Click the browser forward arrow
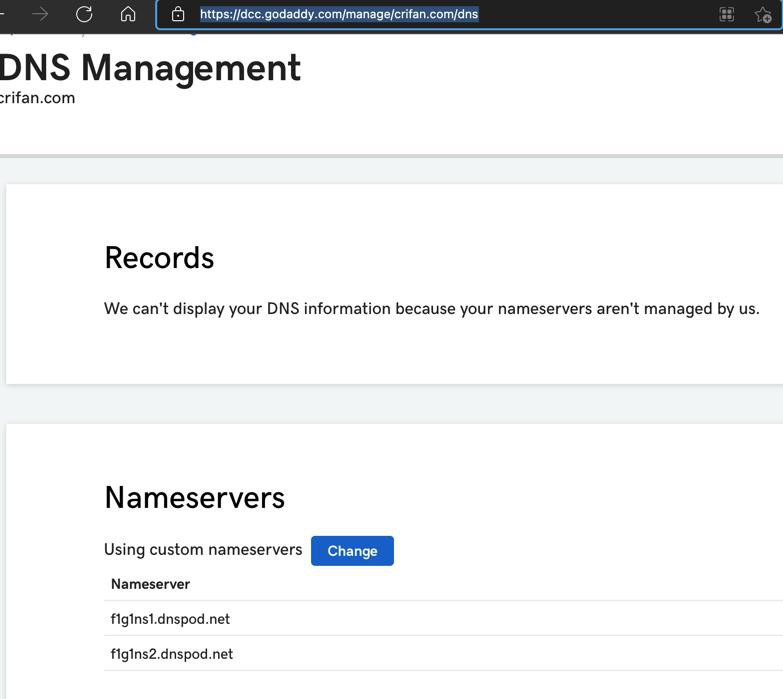This screenshot has width=783, height=699. 40,14
